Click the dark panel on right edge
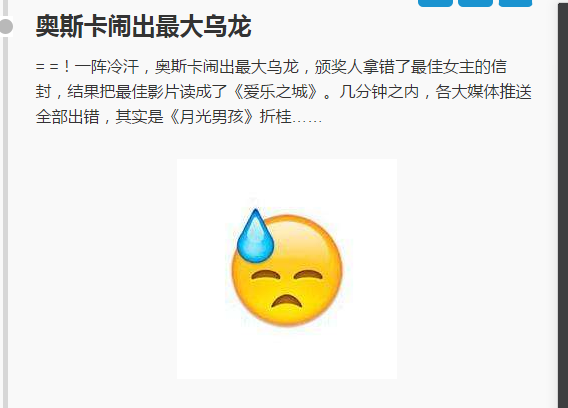This screenshot has width=568, height=408. tap(563, 204)
